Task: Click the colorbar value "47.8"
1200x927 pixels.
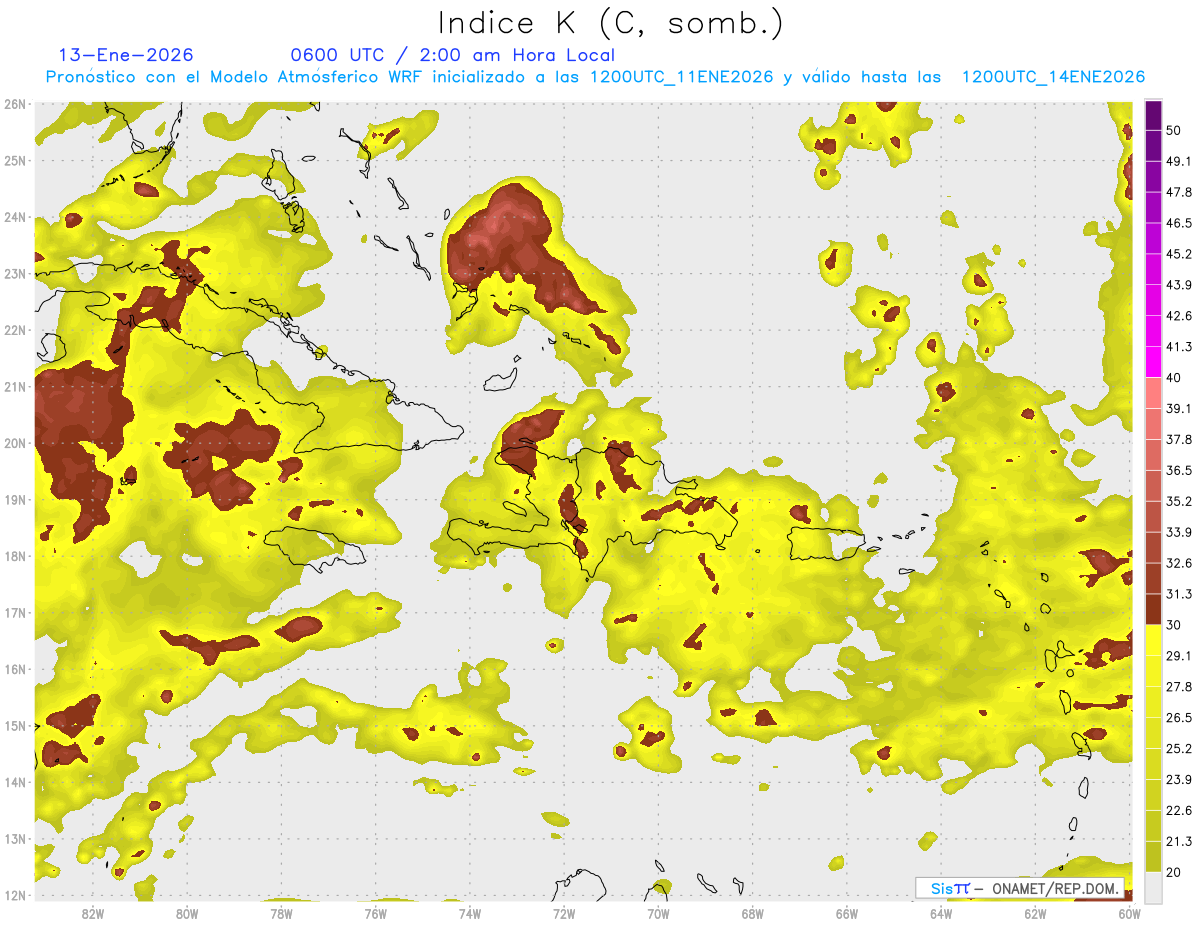Action: tap(1179, 192)
